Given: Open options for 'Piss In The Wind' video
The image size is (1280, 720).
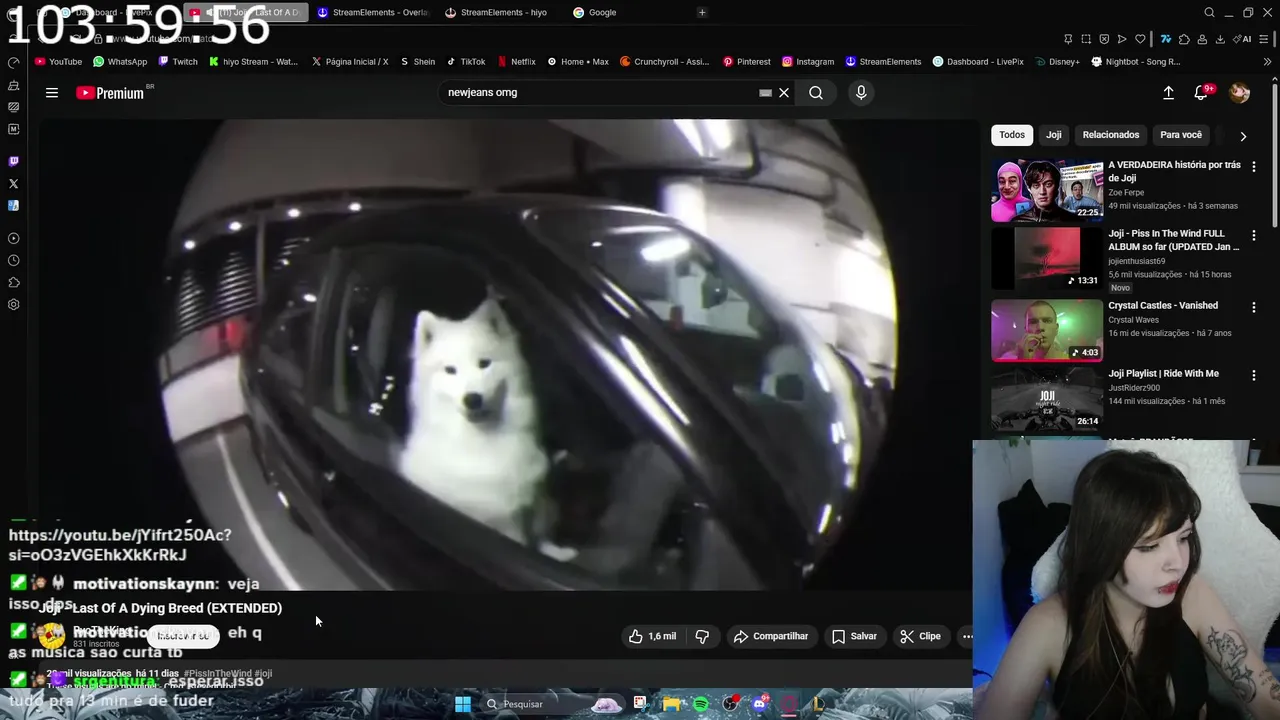Looking at the screenshot, I should pos(1254,236).
